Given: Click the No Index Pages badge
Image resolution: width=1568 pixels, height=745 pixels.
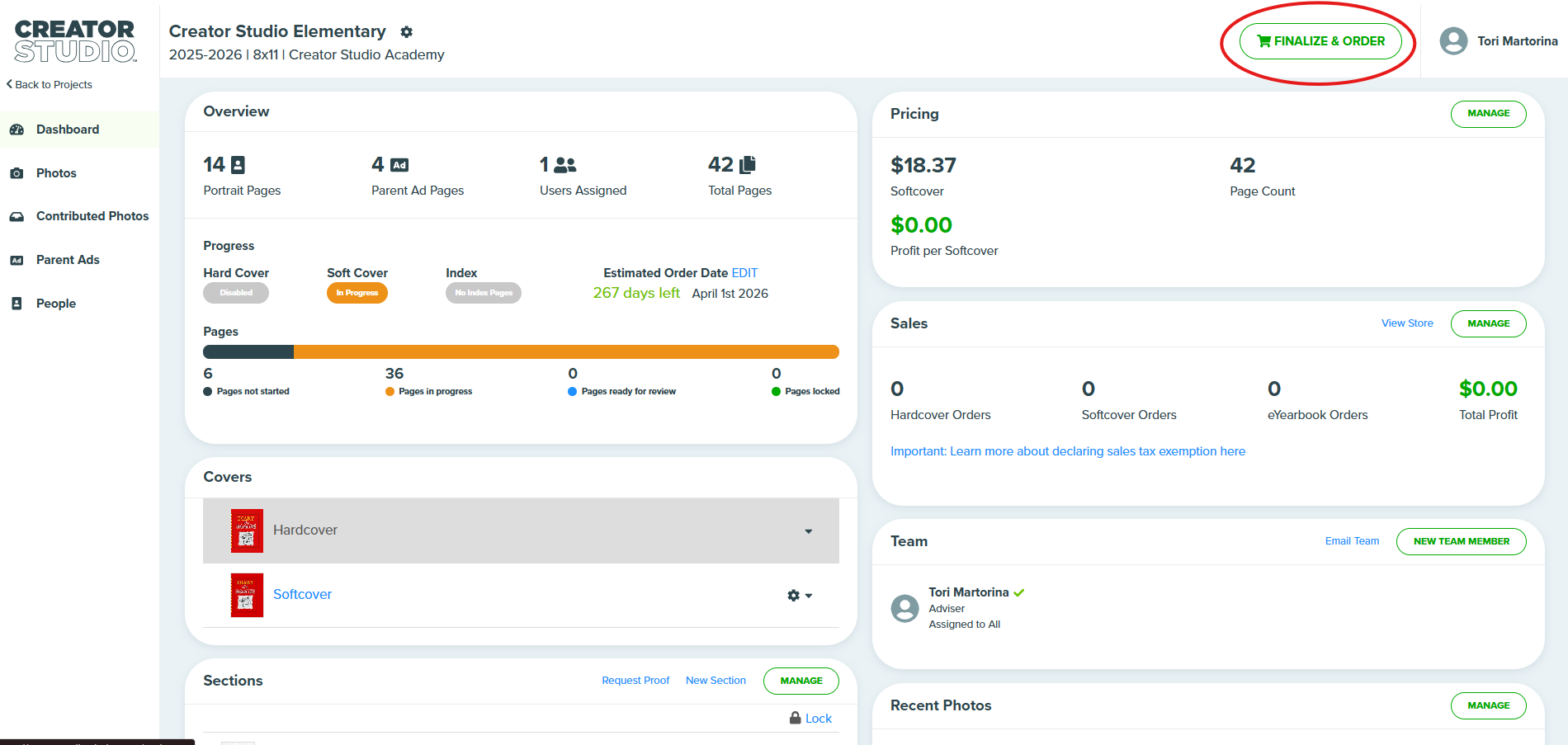Looking at the screenshot, I should click(484, 293).
